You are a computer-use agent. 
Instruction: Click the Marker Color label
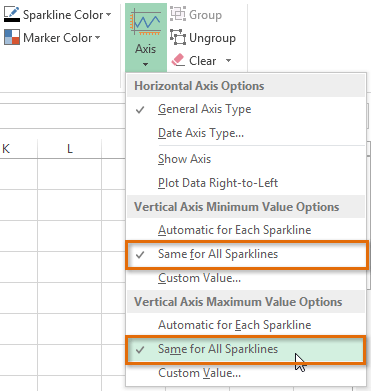[x=58, y=38]
